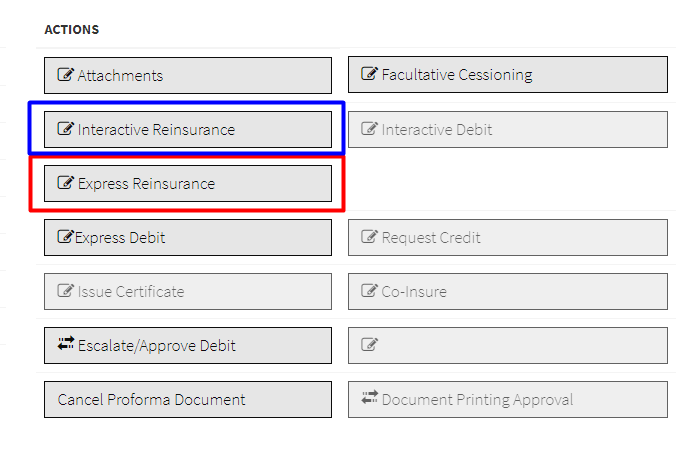Viewport: 691px width, 450px height.
Task: Click the edit icon on Express Debit
Action: (x=66, y=237)
